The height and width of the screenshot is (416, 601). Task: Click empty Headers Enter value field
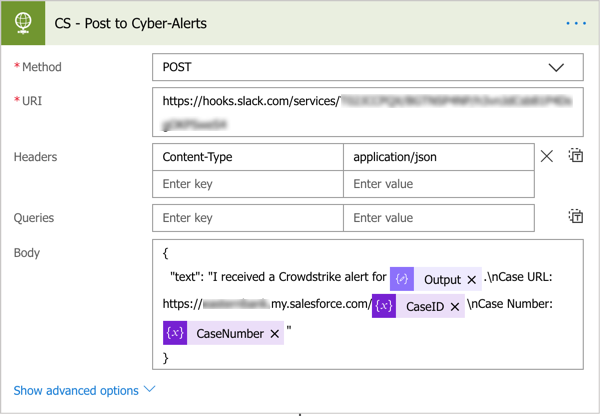click(439, 184)
